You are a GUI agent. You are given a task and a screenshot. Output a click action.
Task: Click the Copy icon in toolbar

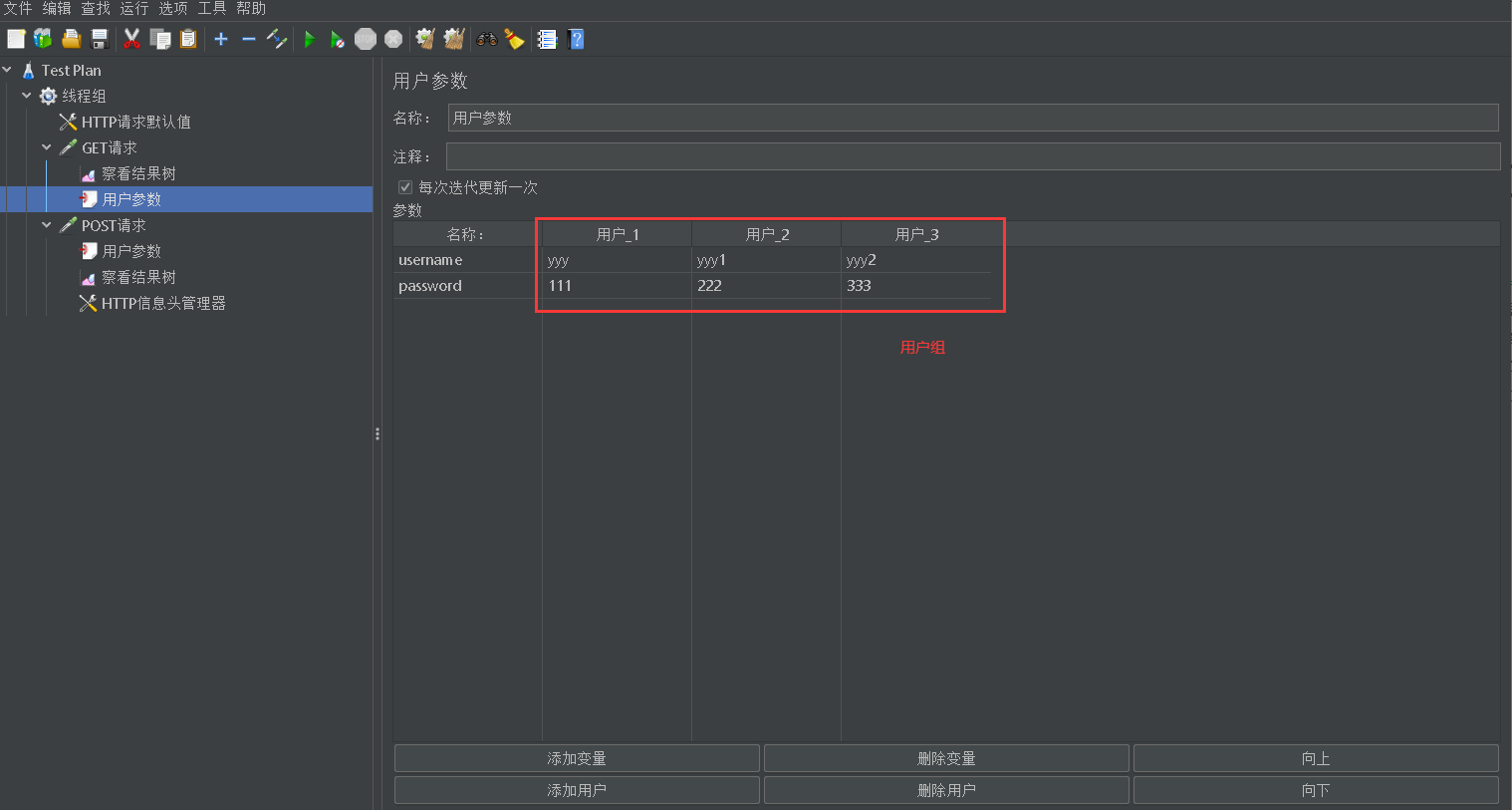(x=159, y=39)
